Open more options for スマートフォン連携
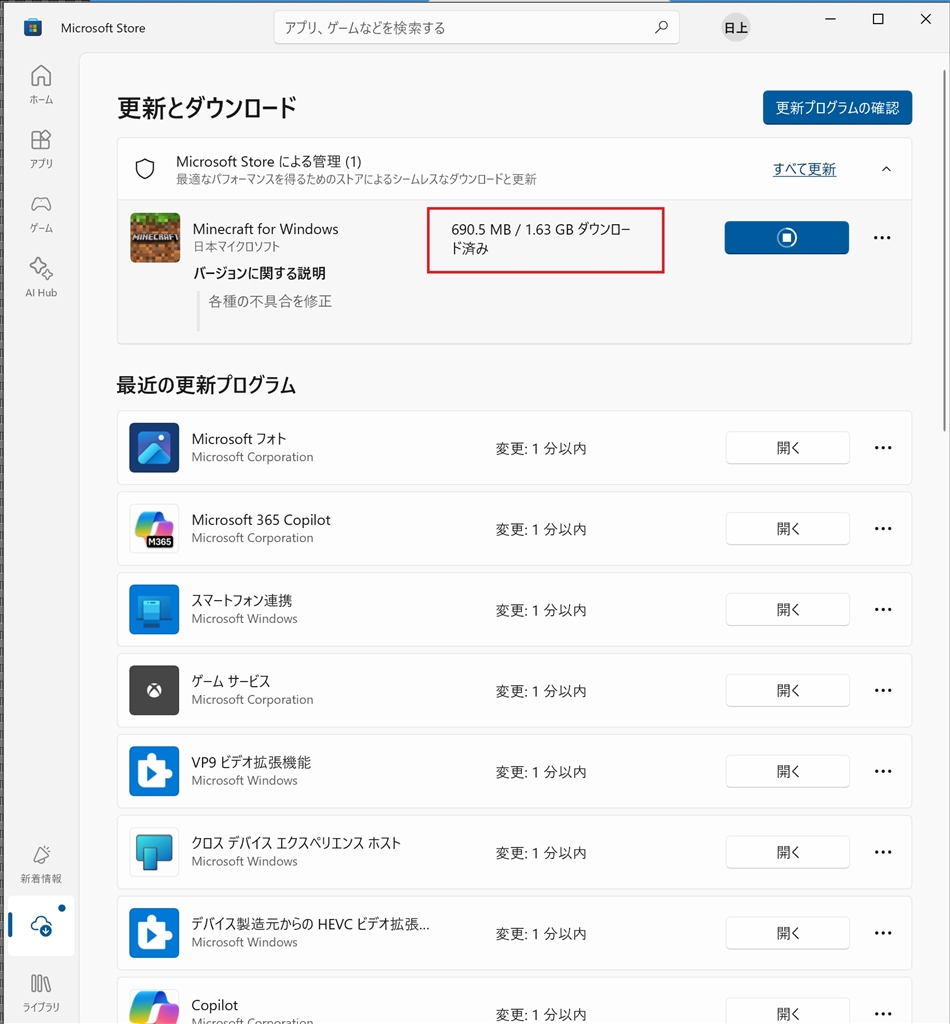The height and width of the screenshot is (1024, 950). [883, 609]
